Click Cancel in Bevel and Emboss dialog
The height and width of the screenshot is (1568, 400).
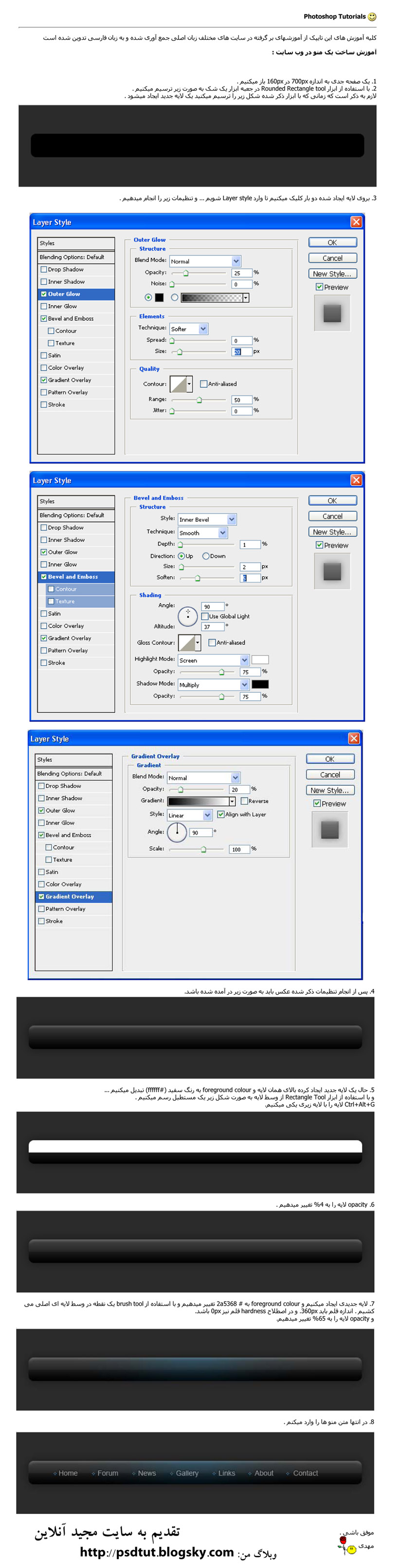point(332,516)
